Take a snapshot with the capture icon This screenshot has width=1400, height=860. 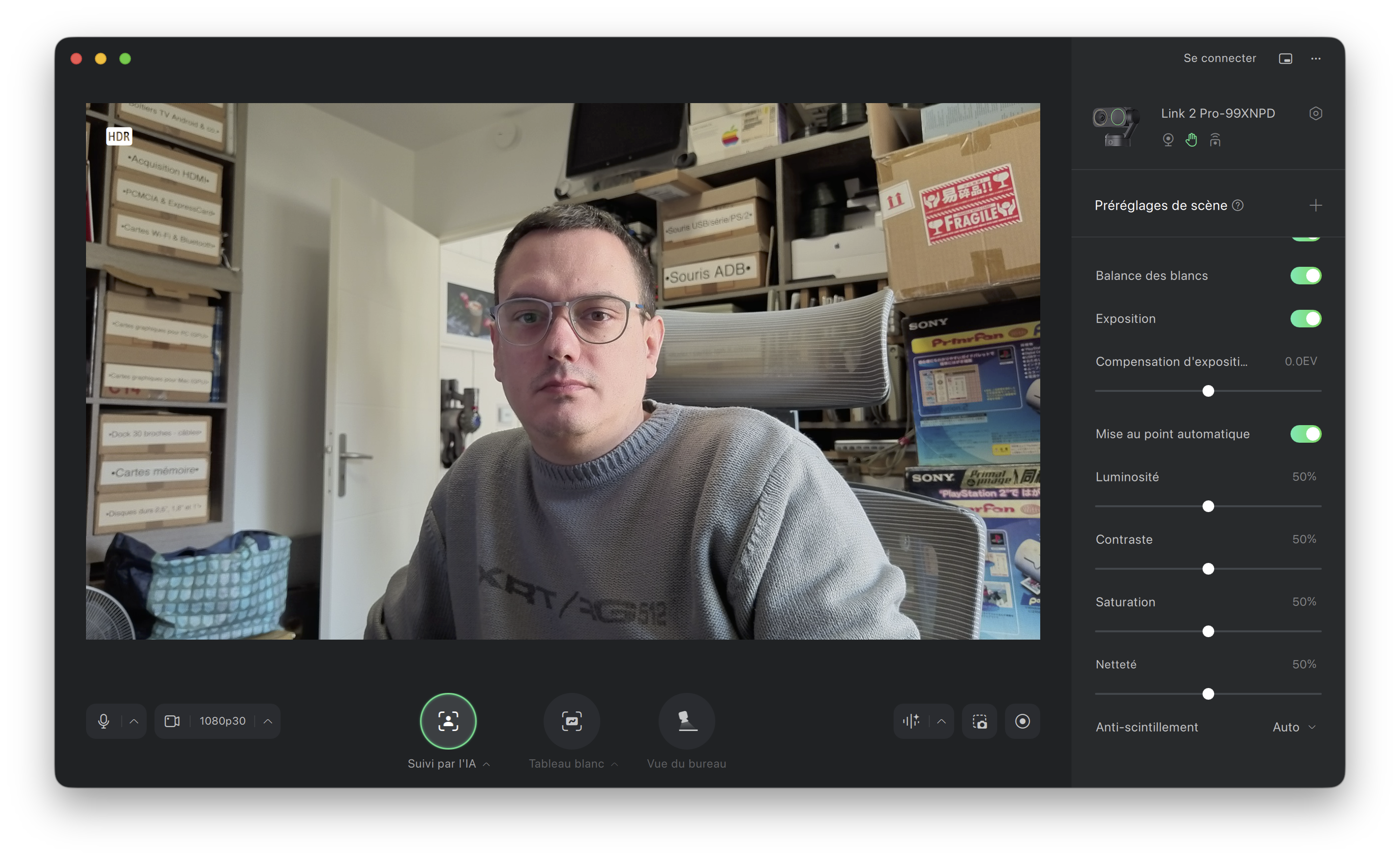(x=980, y=721)
